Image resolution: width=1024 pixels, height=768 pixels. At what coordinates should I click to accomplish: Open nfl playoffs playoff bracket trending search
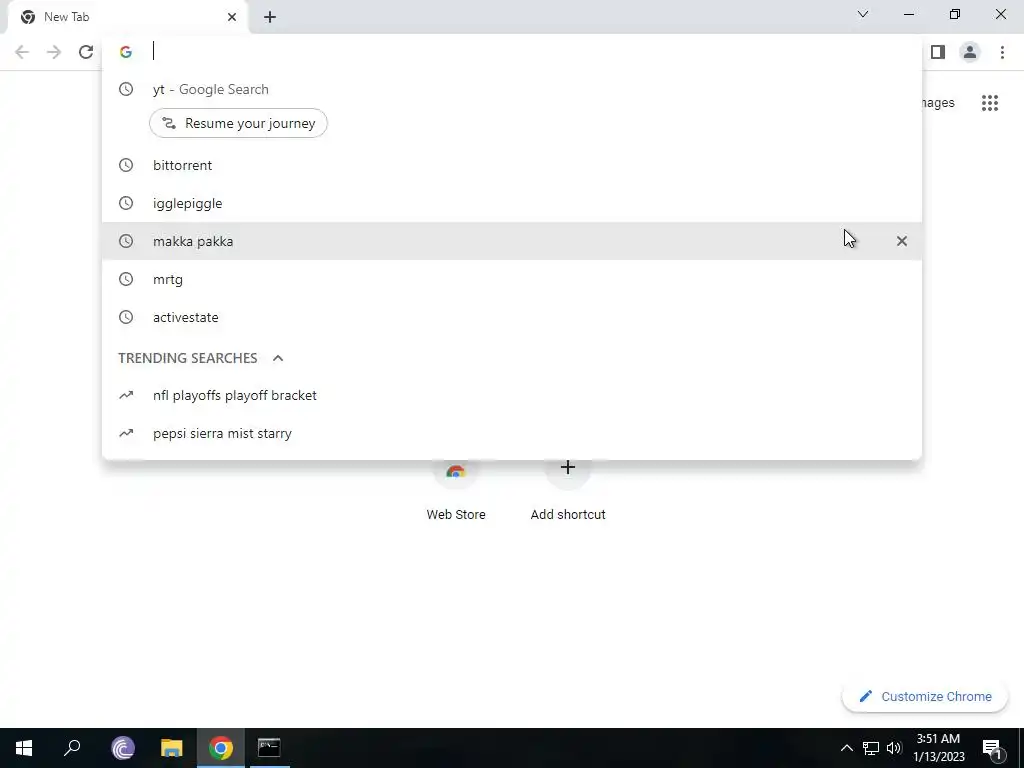point(512,395)
